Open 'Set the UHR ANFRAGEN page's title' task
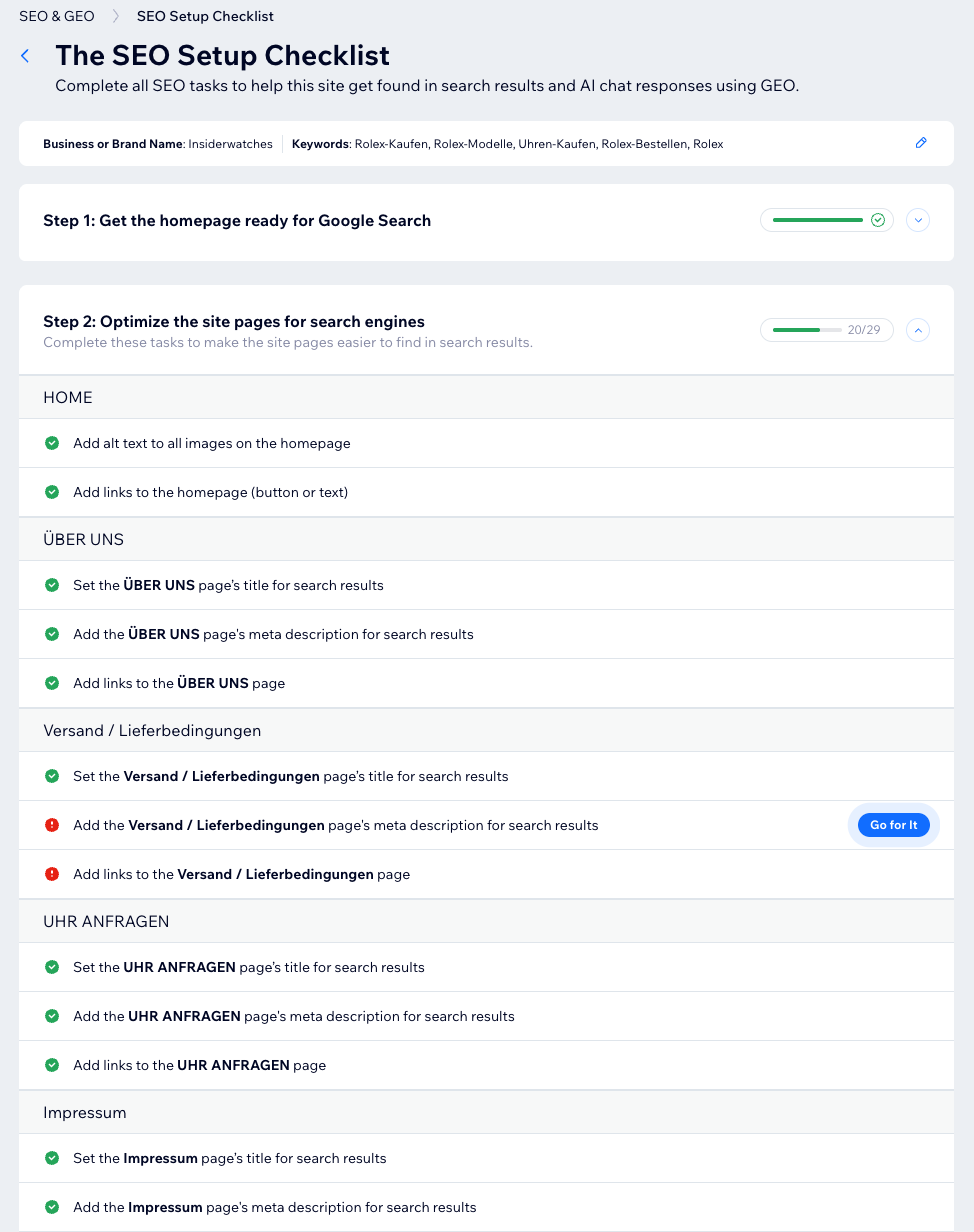The height and width of the screenshot is (1232, 974). point(249,967)
